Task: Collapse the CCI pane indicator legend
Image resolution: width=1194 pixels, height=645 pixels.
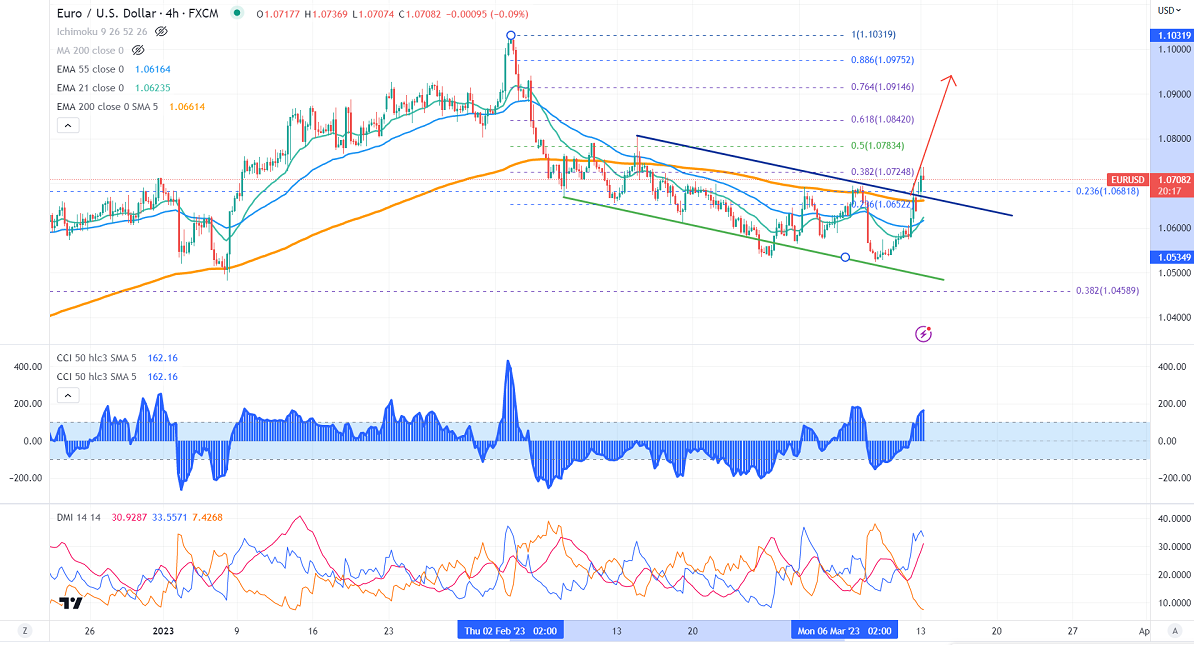Action: click(66, 395)
